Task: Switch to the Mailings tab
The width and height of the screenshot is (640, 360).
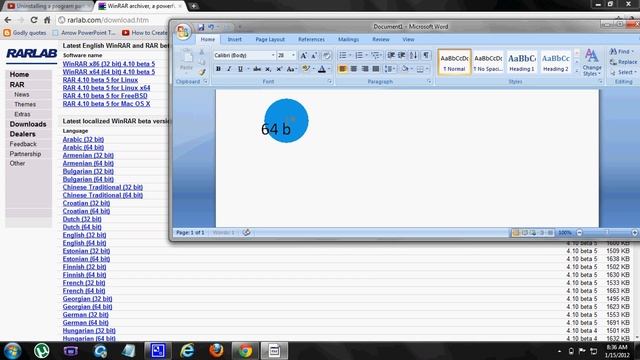Action: click(x=348, y=40)
